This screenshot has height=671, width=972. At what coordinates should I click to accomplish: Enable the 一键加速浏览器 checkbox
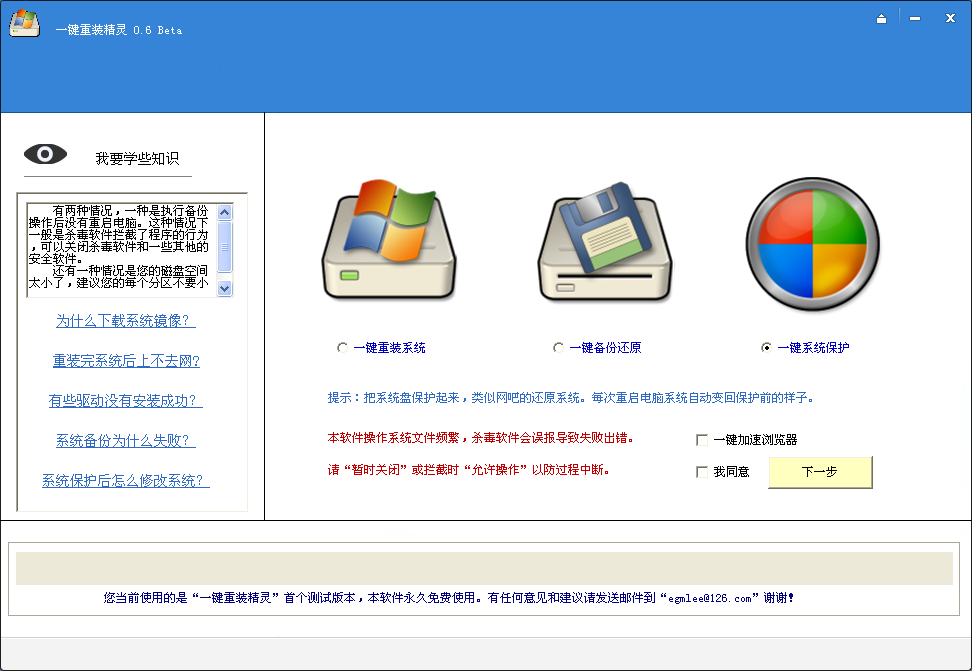702,440
